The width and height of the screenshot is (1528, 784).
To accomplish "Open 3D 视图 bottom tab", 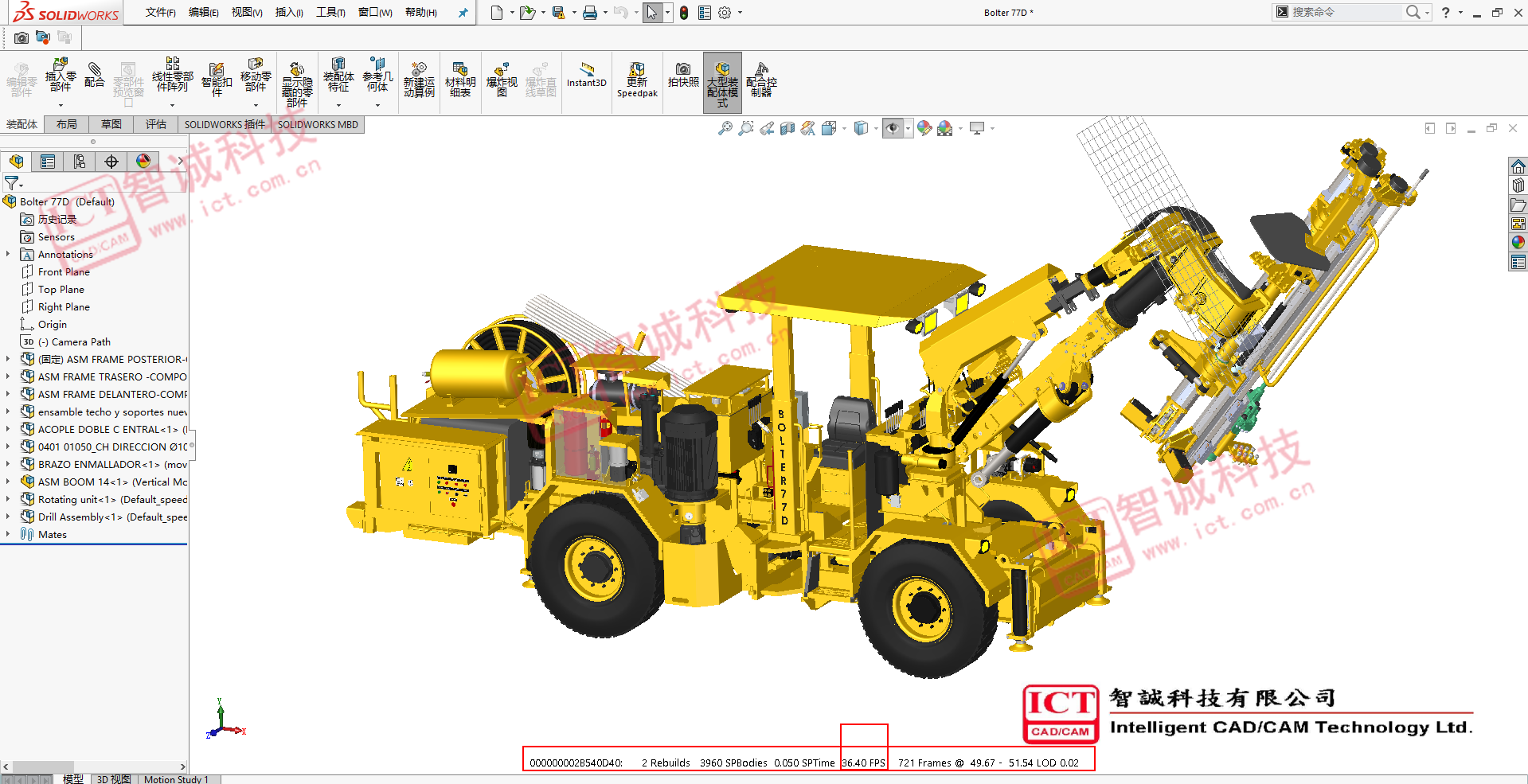I will (x=114, y=779).
